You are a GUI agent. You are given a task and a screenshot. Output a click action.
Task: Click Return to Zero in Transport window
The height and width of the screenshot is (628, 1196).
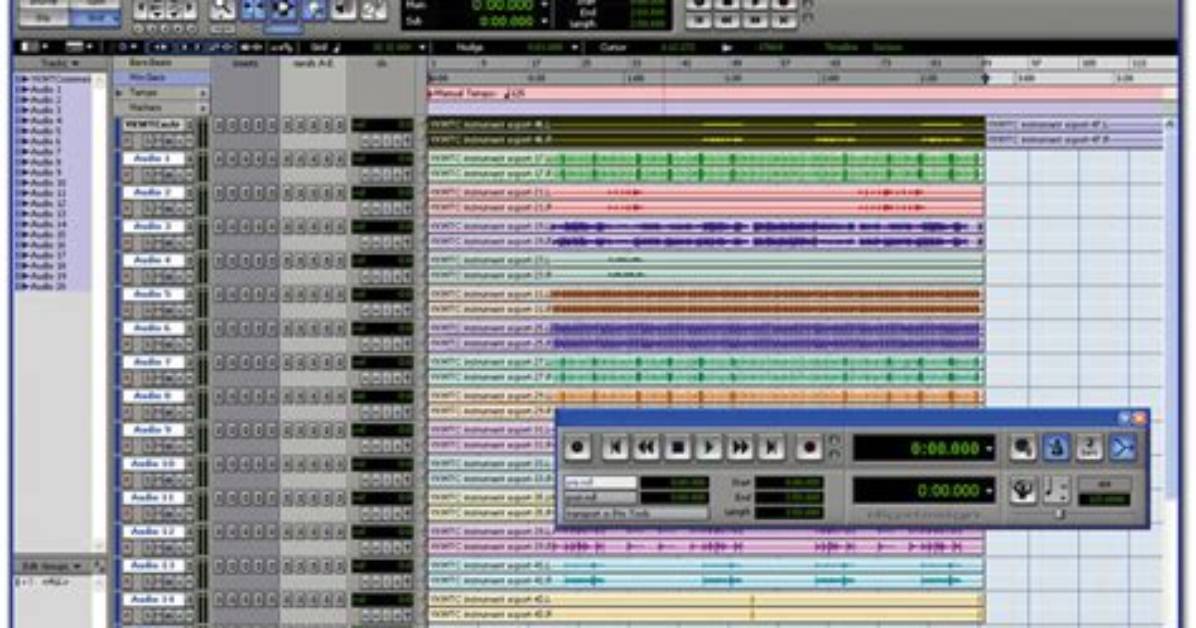[615, 447]
